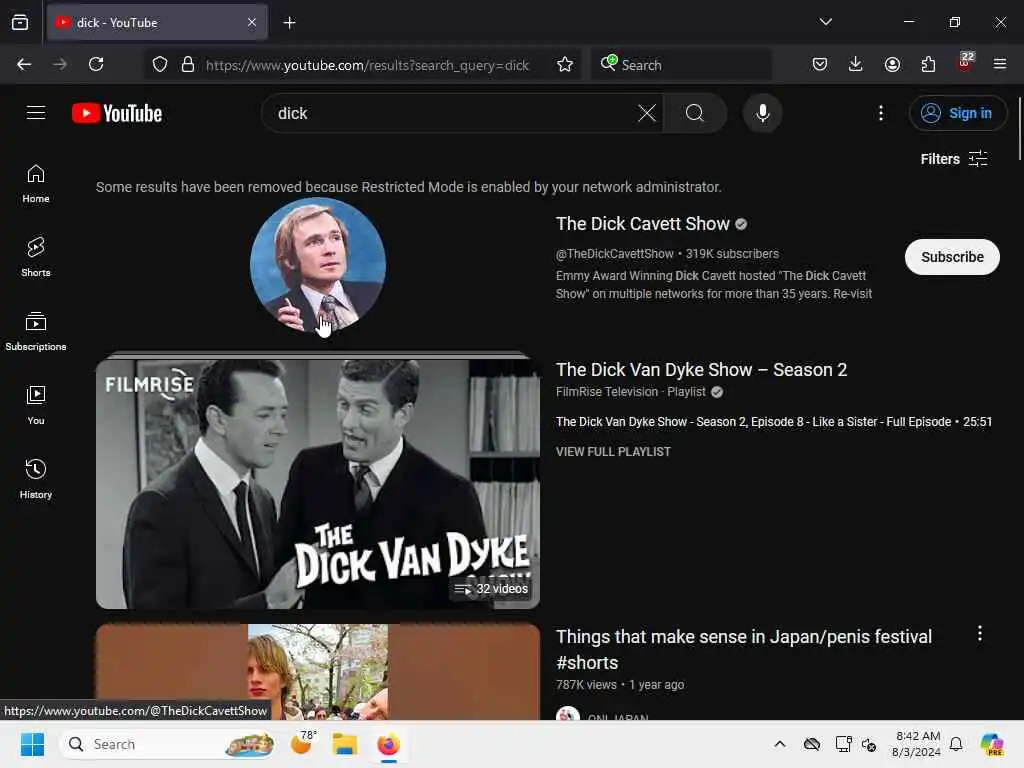Play Season 2, Episode 8 - Like a Sister
The height and width of the screenshot is (768, 1024).
tap(773, 422)
